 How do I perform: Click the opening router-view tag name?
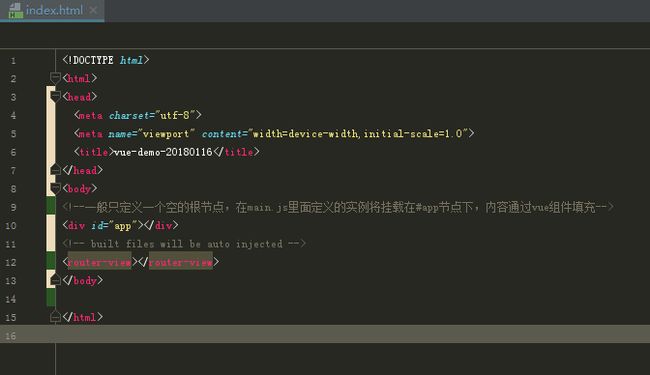tap(99, 262)
